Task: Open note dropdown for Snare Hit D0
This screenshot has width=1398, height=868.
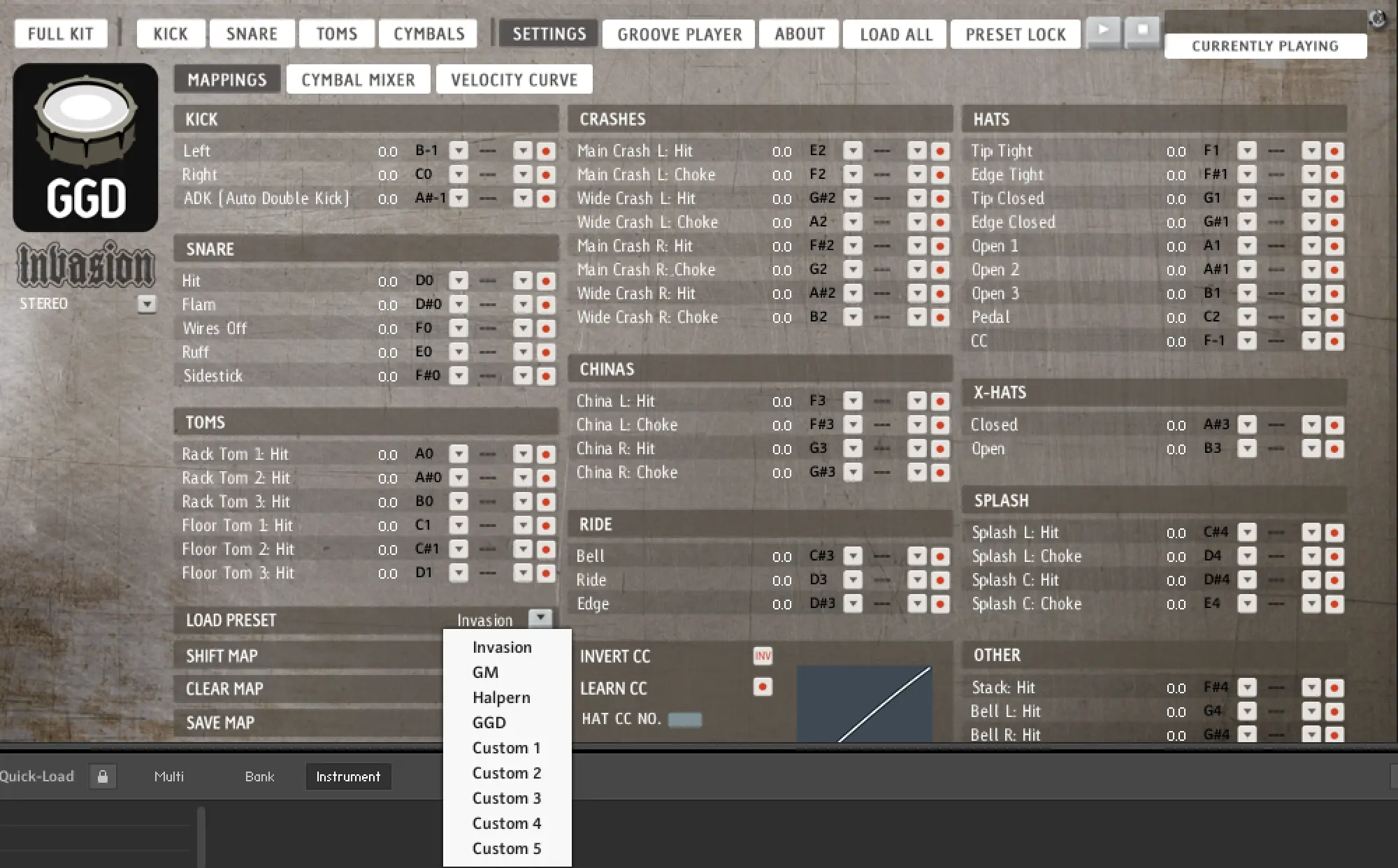Action: click(459, 281)
